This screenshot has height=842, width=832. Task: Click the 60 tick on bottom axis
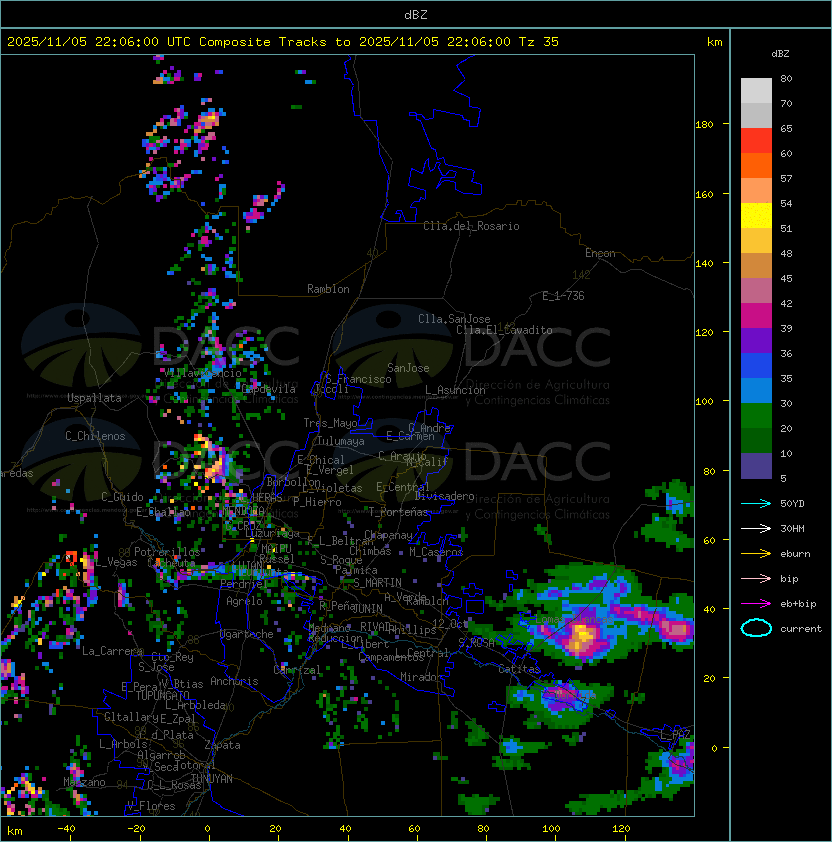pyautogui.click(x=414, y=829)
